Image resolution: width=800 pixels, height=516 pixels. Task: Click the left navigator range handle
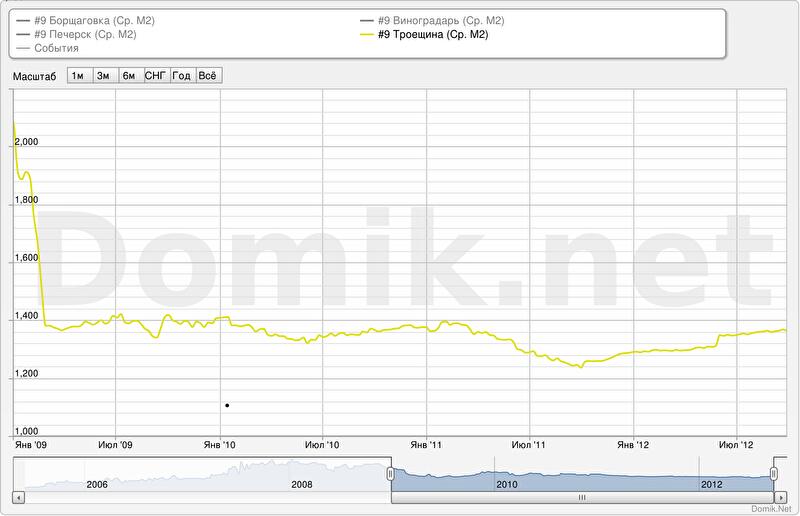point(391,473)
